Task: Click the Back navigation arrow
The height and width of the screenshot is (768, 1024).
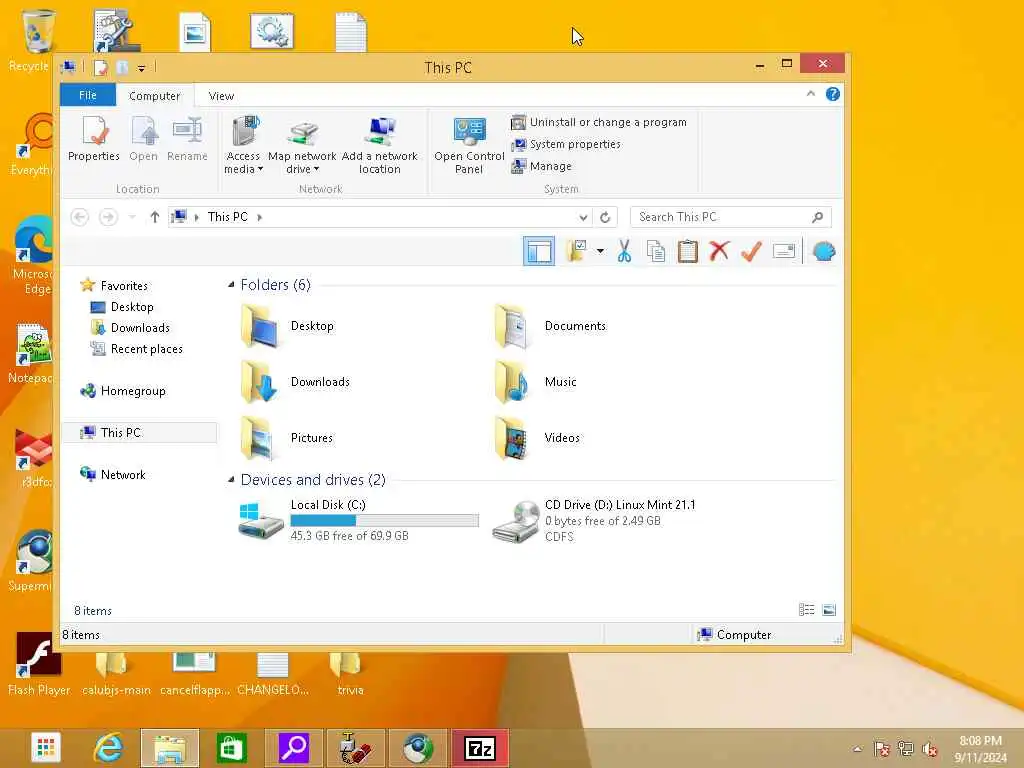Action: pyautogui.click(x=80, y=217)
